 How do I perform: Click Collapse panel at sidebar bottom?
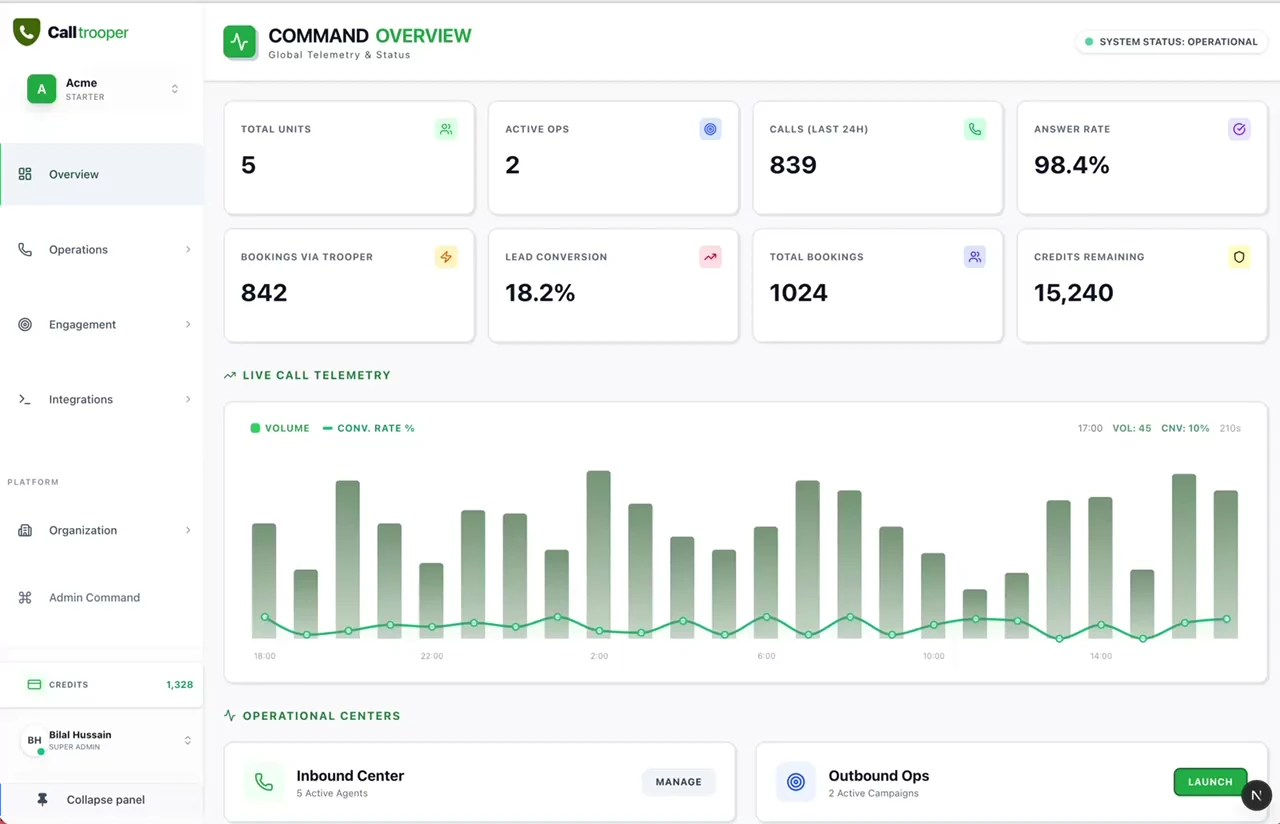(102, 800)
